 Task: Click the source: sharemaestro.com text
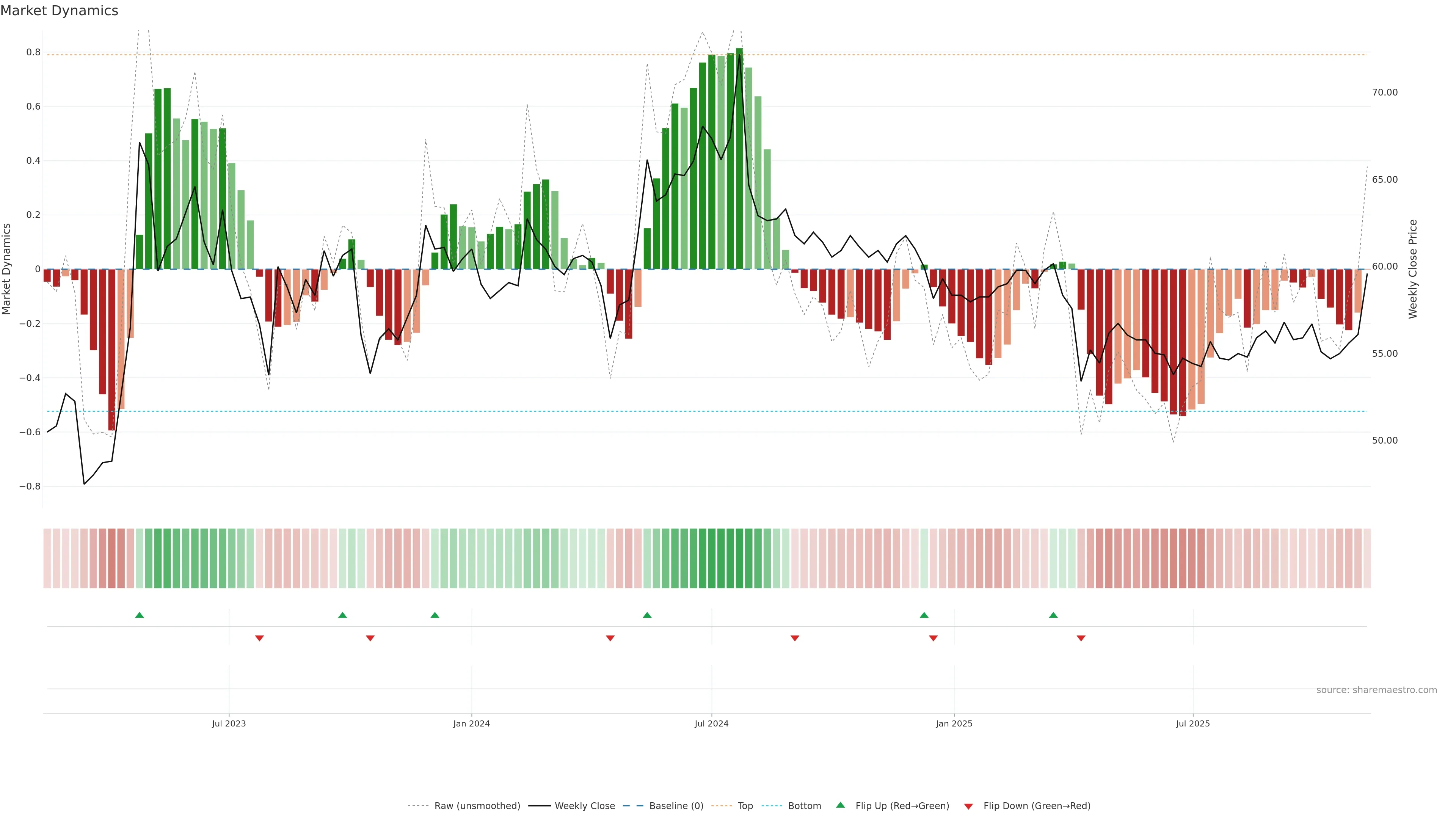(1376, 690)
